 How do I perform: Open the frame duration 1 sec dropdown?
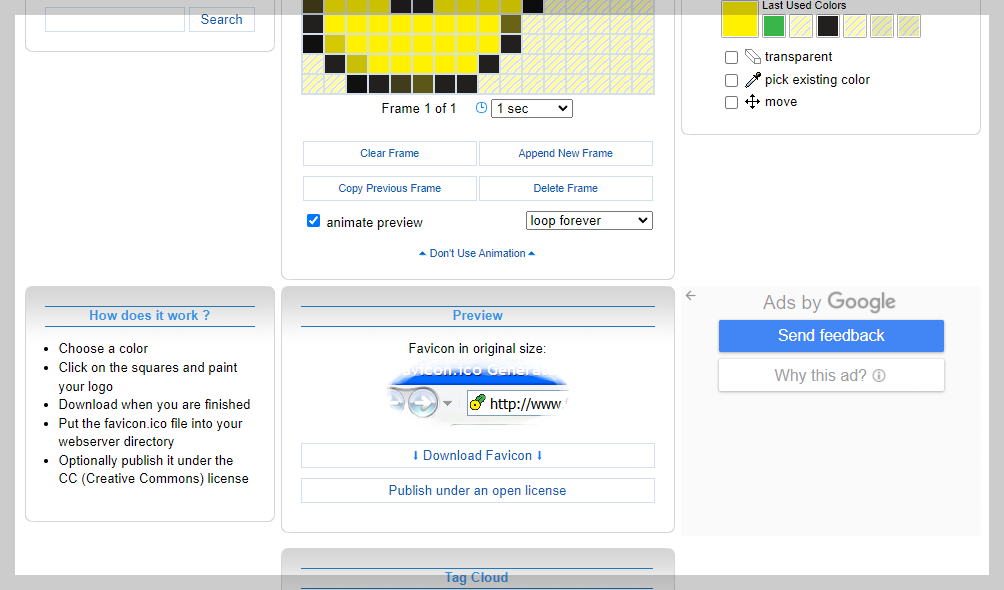click(x=531, y=108)
